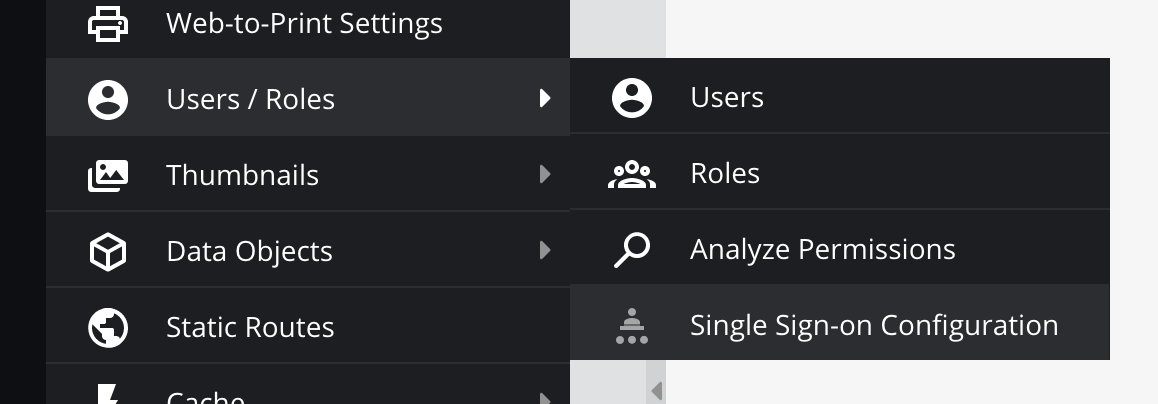
Task: Click the Cache lightning bolt icon
Action: coord(108,394)
